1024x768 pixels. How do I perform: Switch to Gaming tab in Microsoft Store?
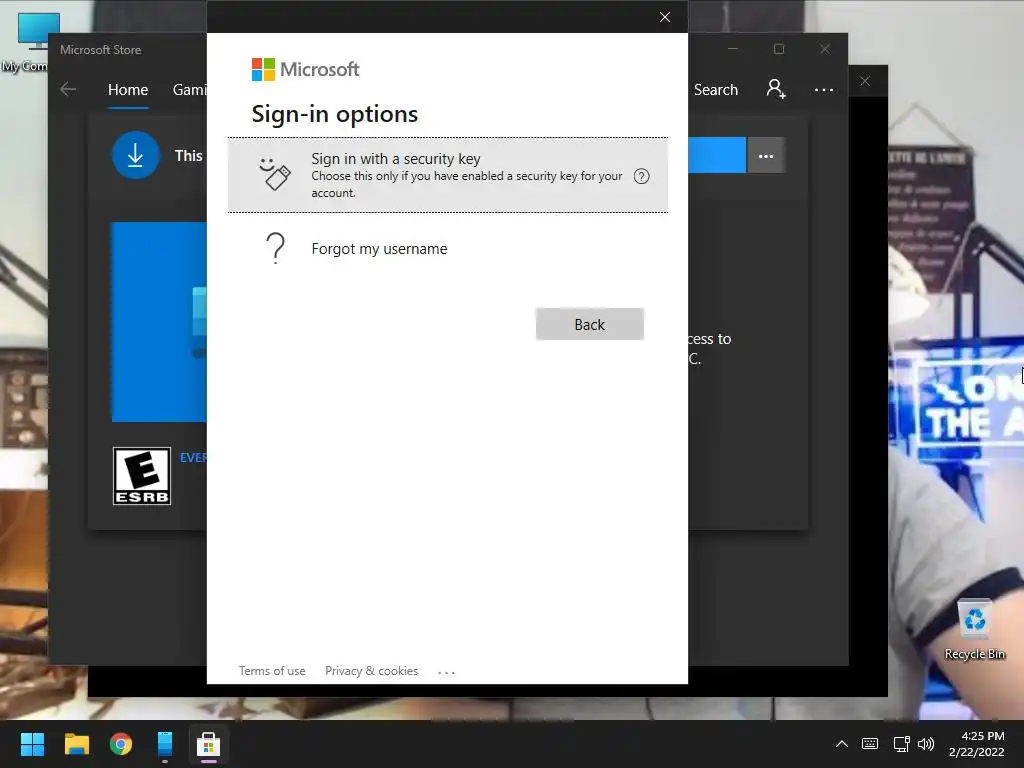(189, 89)
